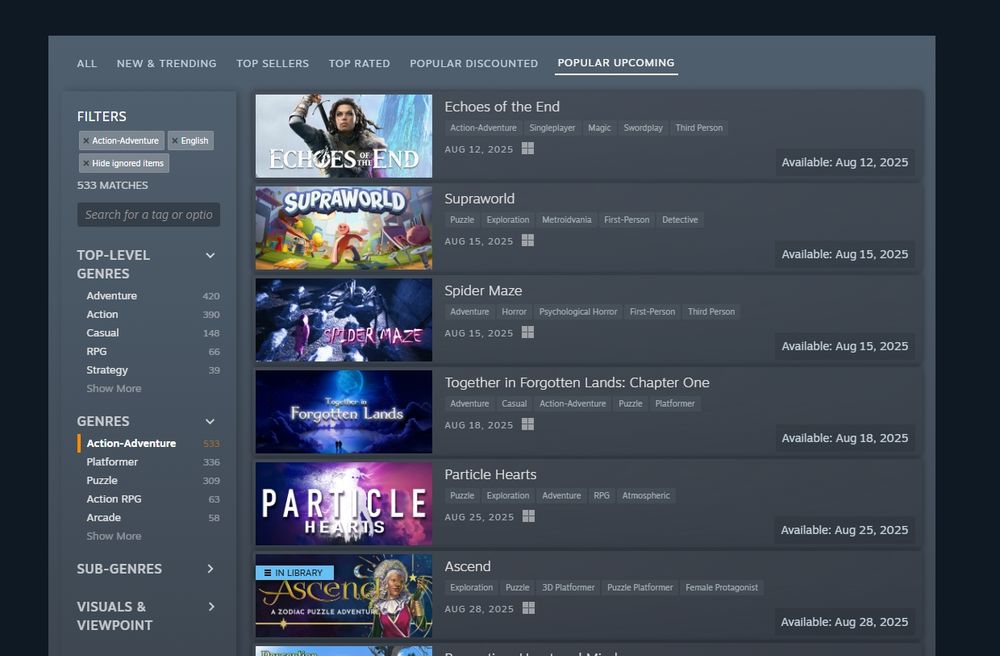Filter by RPG top-level genre
The image size is (1000, 656).
click(x=96, y=351)
